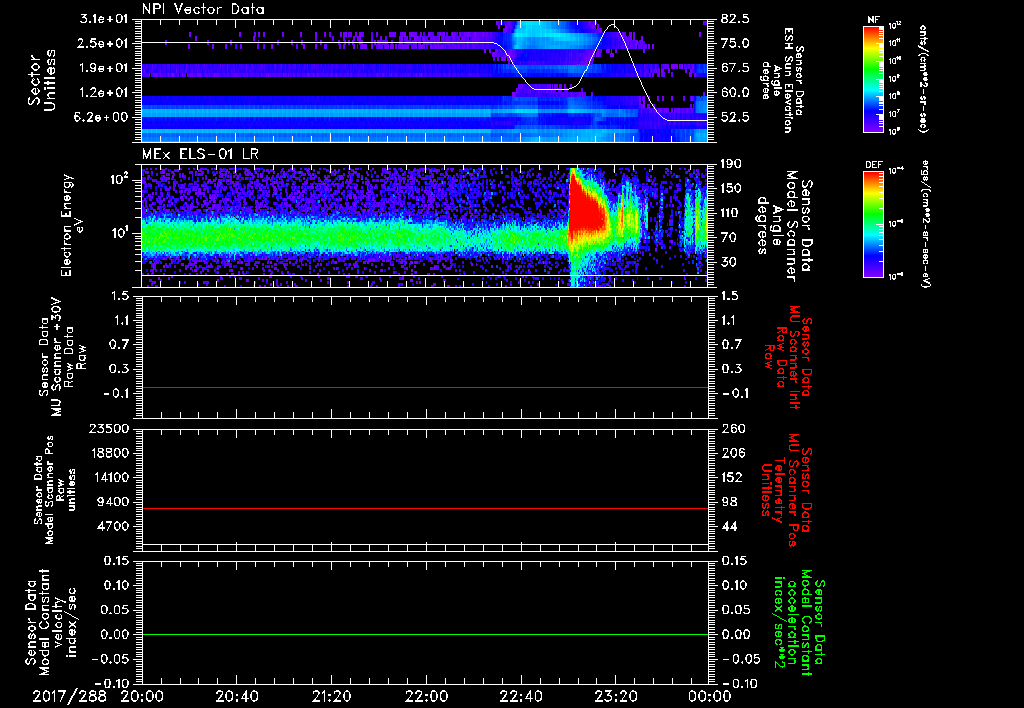Click the red line in Scanner Pos panel

point(425,508)
